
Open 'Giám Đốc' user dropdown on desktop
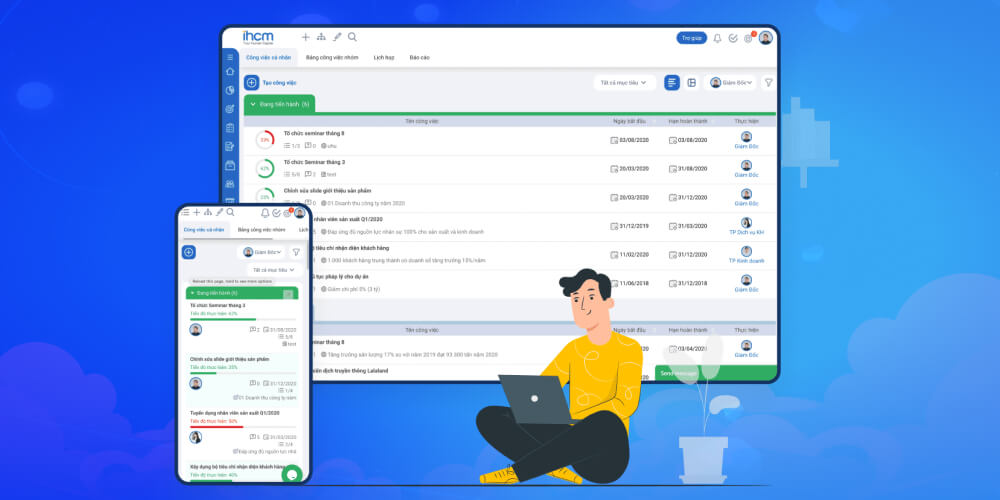tap(730, 82)
